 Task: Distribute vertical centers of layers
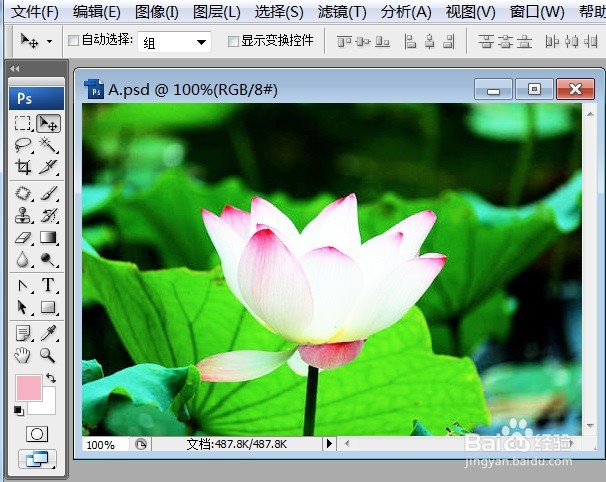click(x=505, y=41)
